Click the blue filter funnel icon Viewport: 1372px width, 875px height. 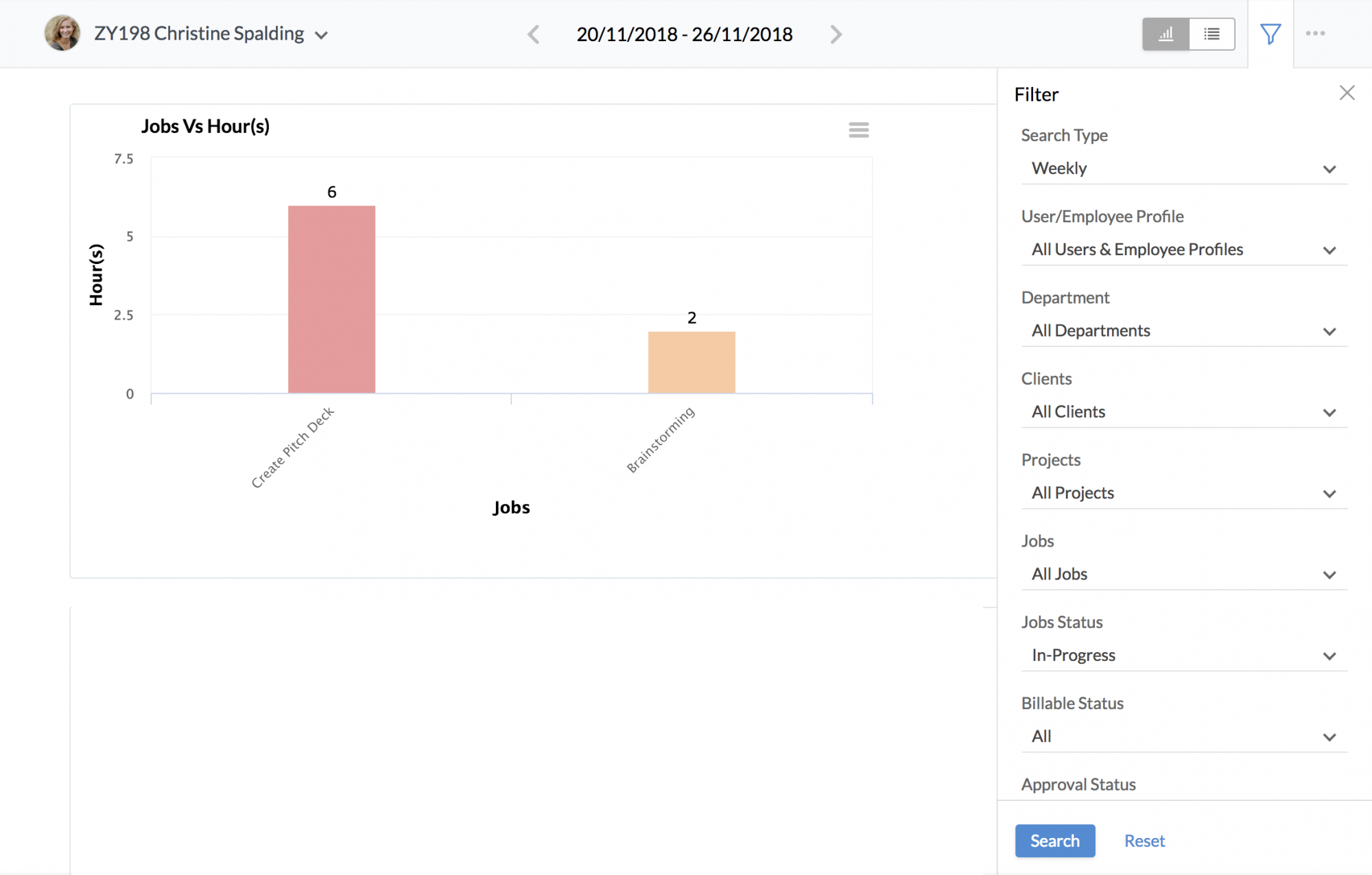point(1270,34)
